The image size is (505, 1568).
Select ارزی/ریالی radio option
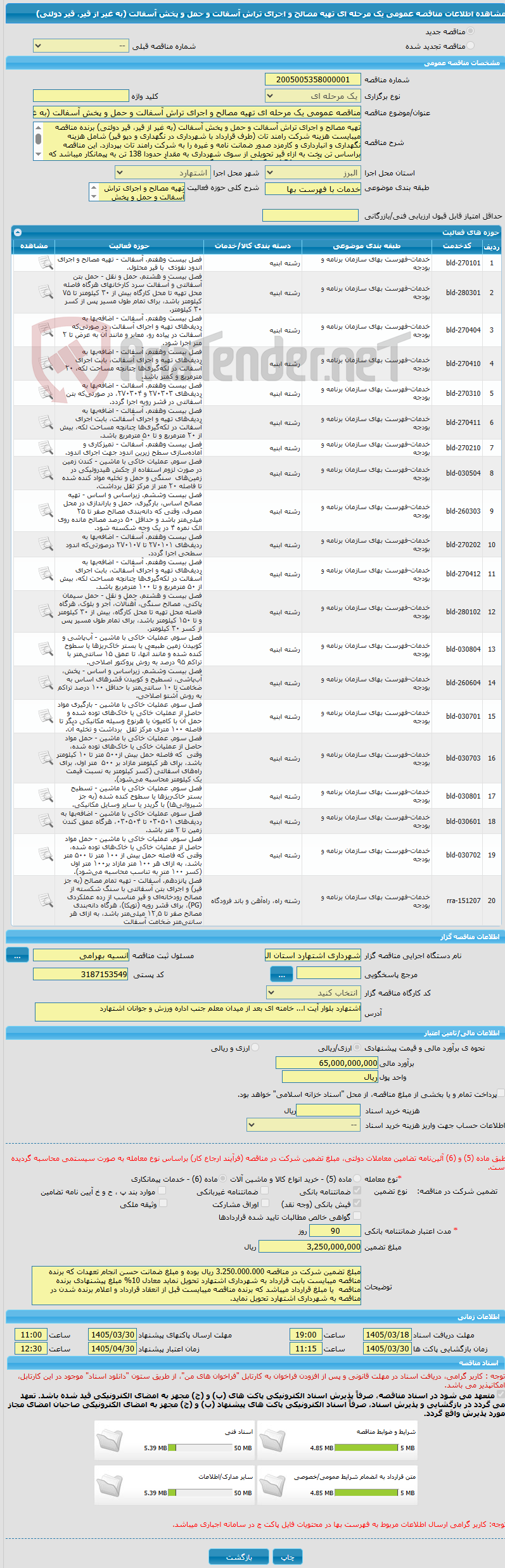(358, 1047)
